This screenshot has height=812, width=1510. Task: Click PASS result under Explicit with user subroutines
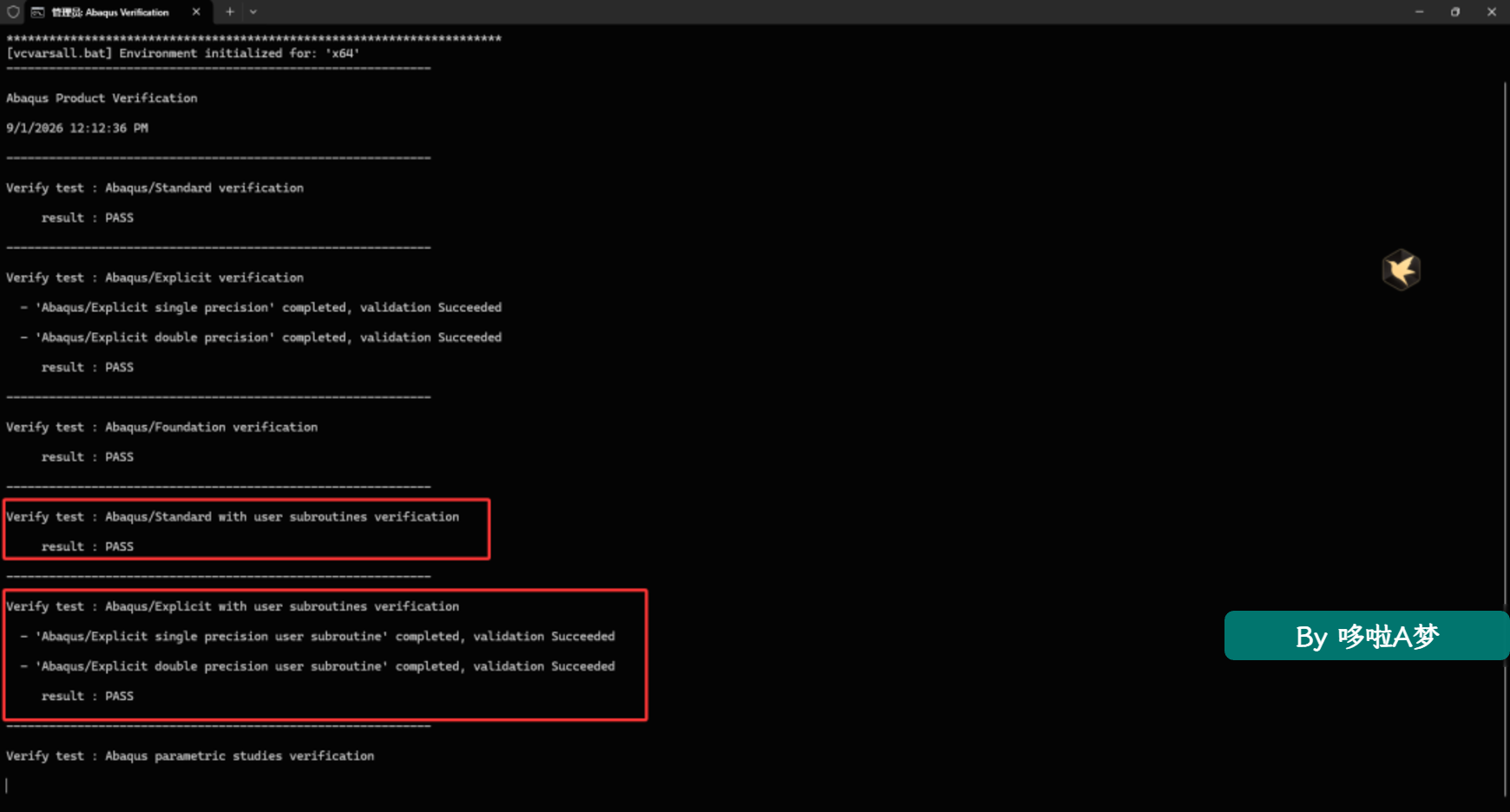pos(120,696)
